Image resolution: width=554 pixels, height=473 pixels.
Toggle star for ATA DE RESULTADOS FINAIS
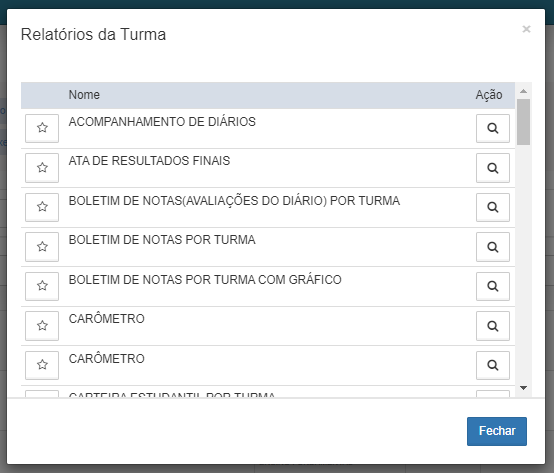42,168
